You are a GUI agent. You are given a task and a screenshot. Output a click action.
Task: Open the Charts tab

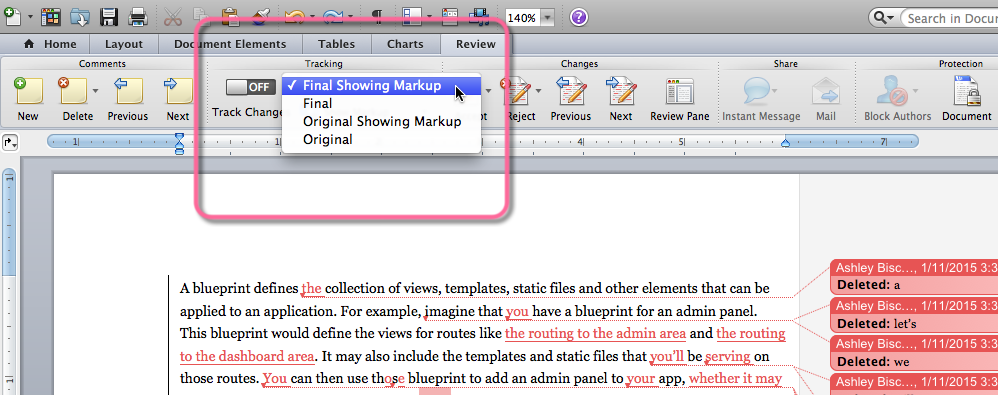(405, 44)
